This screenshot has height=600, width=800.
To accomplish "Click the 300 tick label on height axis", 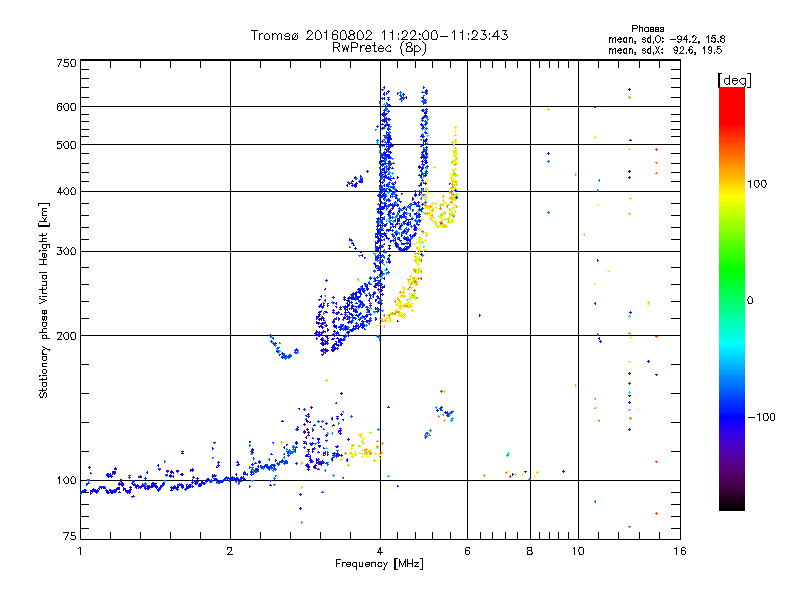I will coord(66,251).
